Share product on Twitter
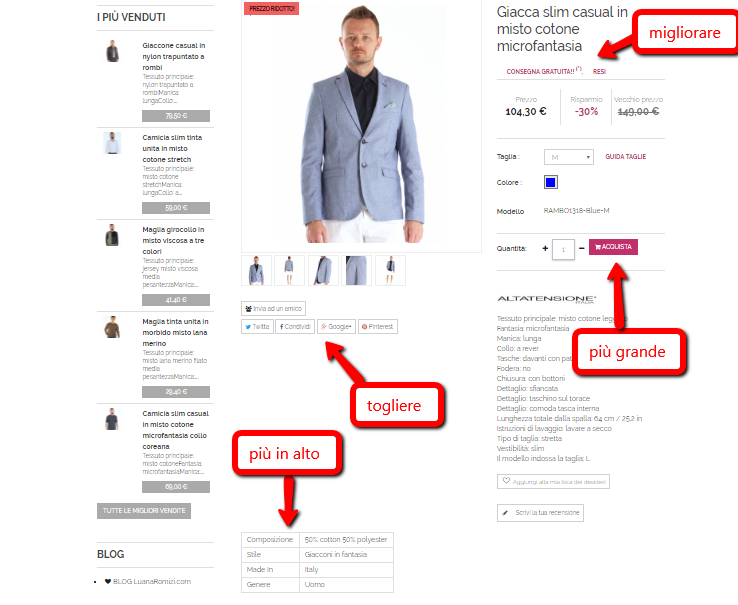Image resolution: width=738 pixels, height=605 pixels. (257, 326)
